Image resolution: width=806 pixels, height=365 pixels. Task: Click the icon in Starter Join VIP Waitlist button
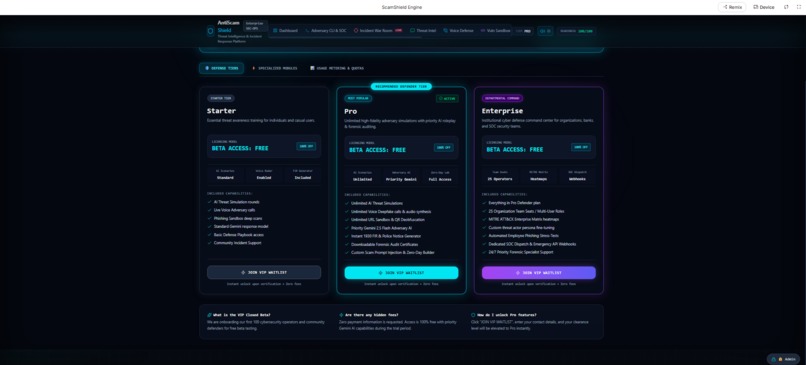click(x=243, y=272)
